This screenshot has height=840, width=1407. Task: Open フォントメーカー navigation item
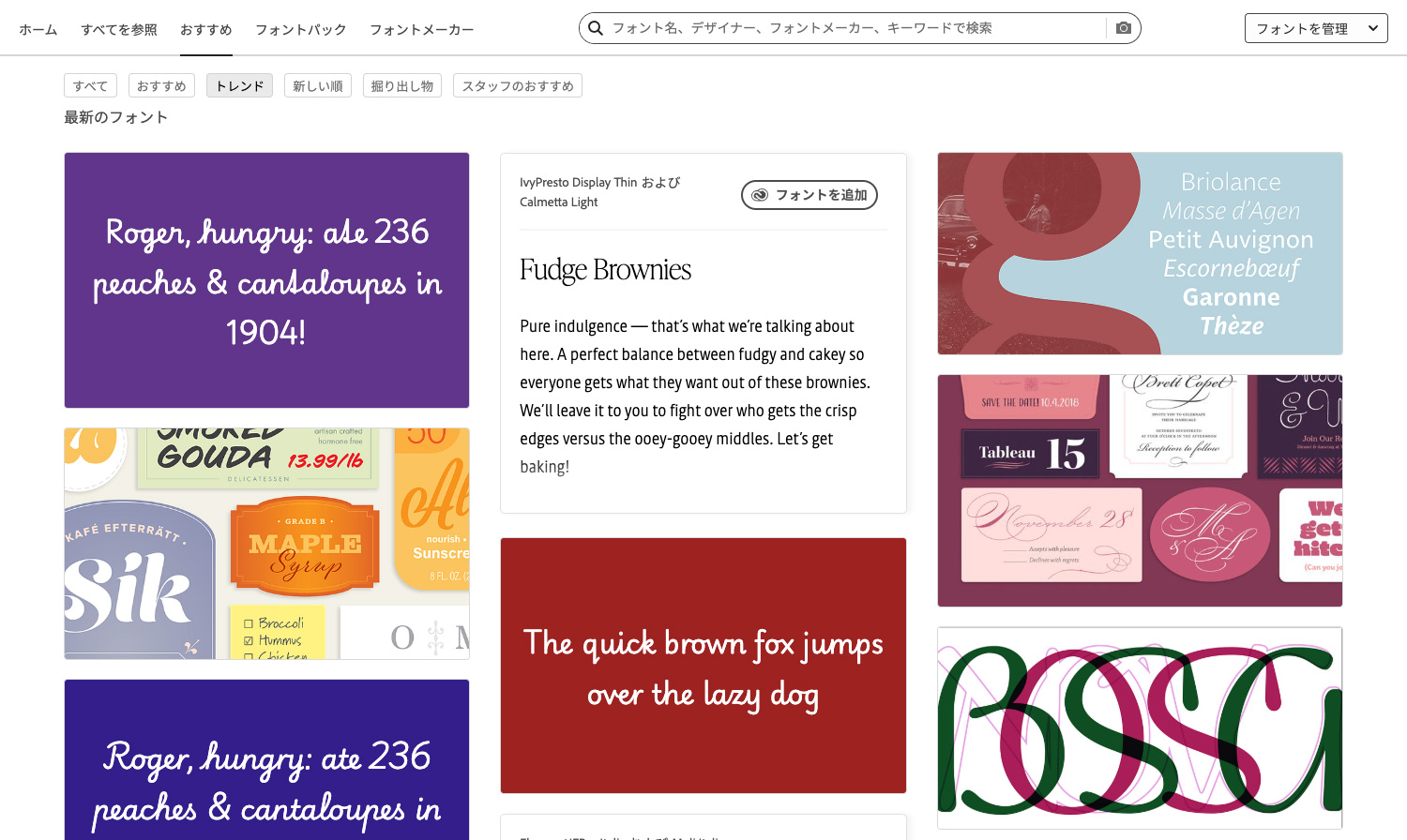tap(422, 30)
